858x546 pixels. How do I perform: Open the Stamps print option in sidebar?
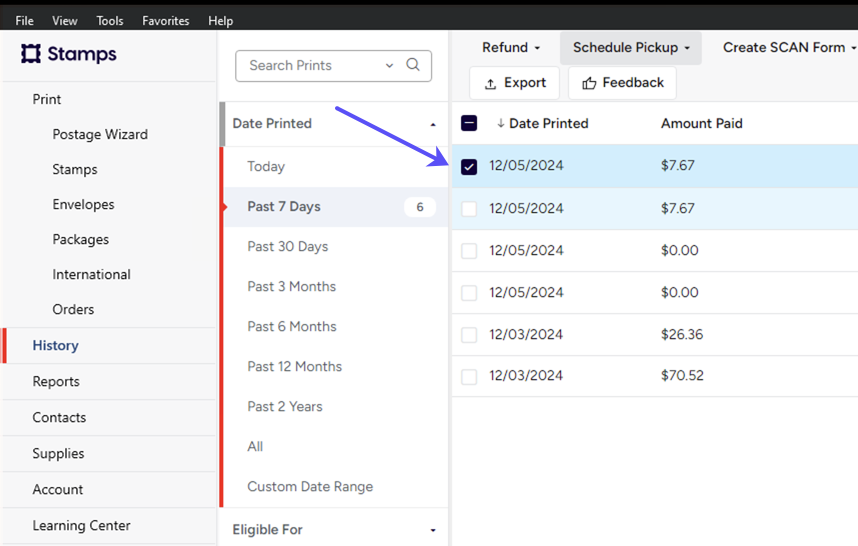pos(75,170)
